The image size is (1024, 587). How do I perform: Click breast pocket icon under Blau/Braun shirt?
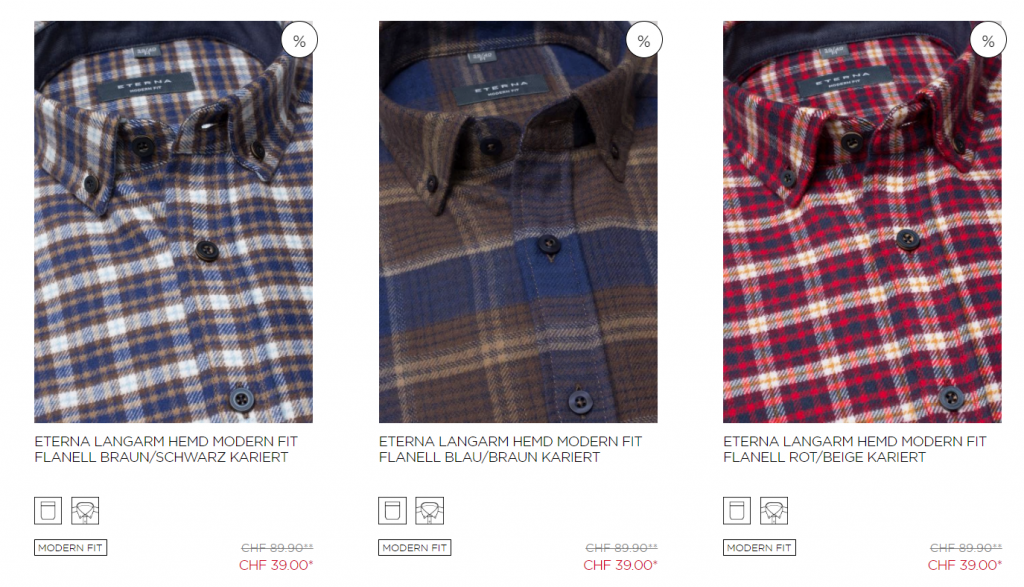click(392, 511)
